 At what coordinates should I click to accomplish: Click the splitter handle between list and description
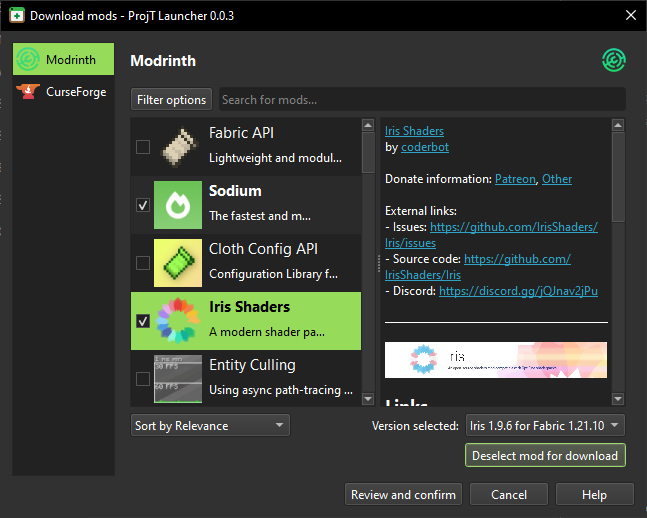(378, 263)
